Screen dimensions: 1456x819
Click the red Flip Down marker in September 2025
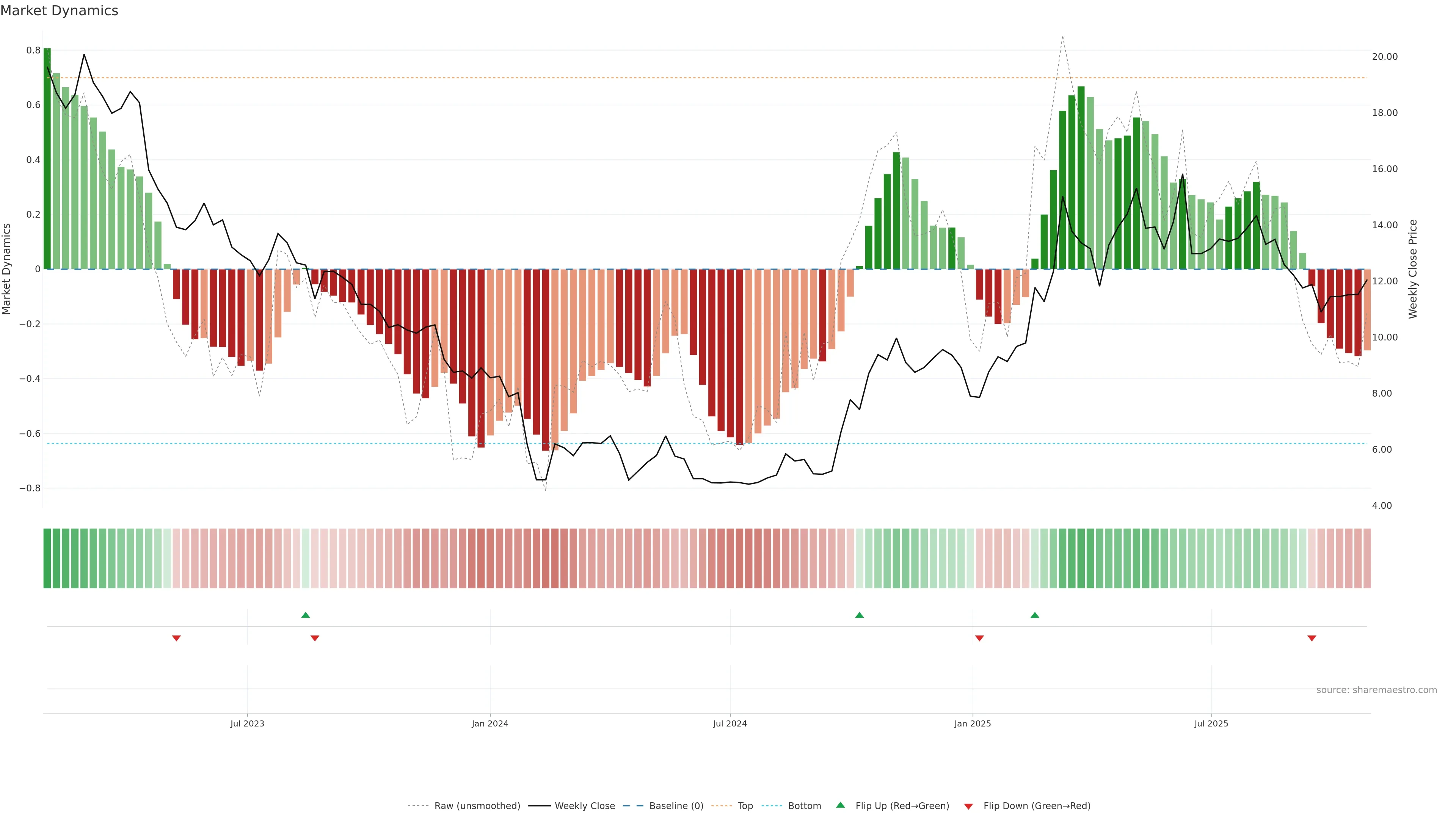tap(1311, 638)
